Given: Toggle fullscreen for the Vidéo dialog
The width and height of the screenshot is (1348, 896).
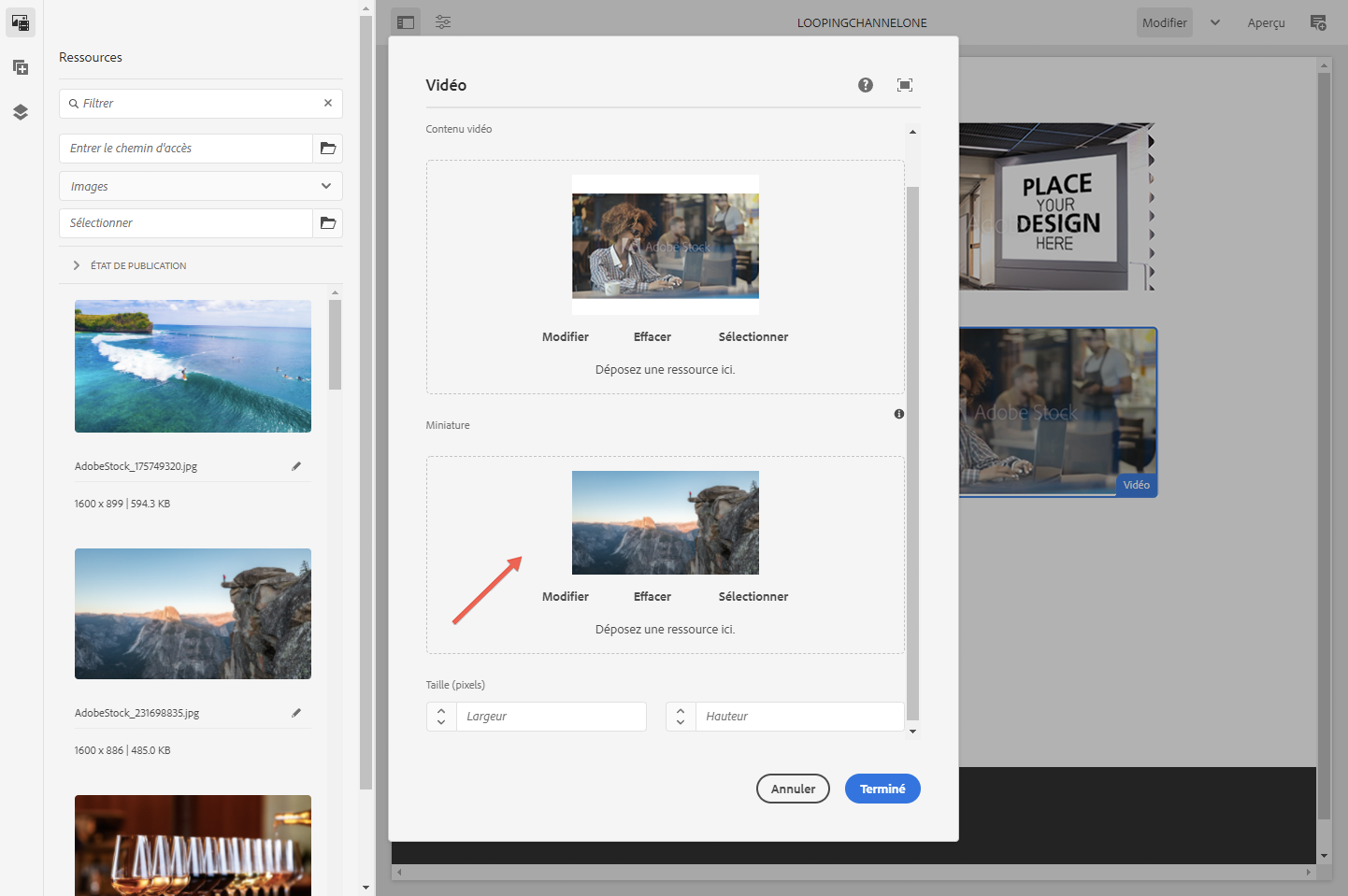Looking at the screenshot, I should click(905, 85).
